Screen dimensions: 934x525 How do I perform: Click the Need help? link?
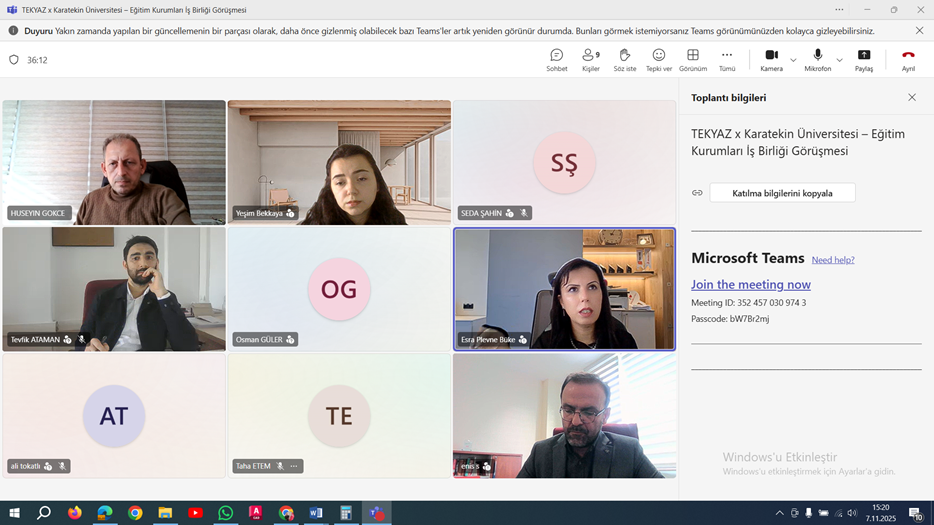point(833,260)
